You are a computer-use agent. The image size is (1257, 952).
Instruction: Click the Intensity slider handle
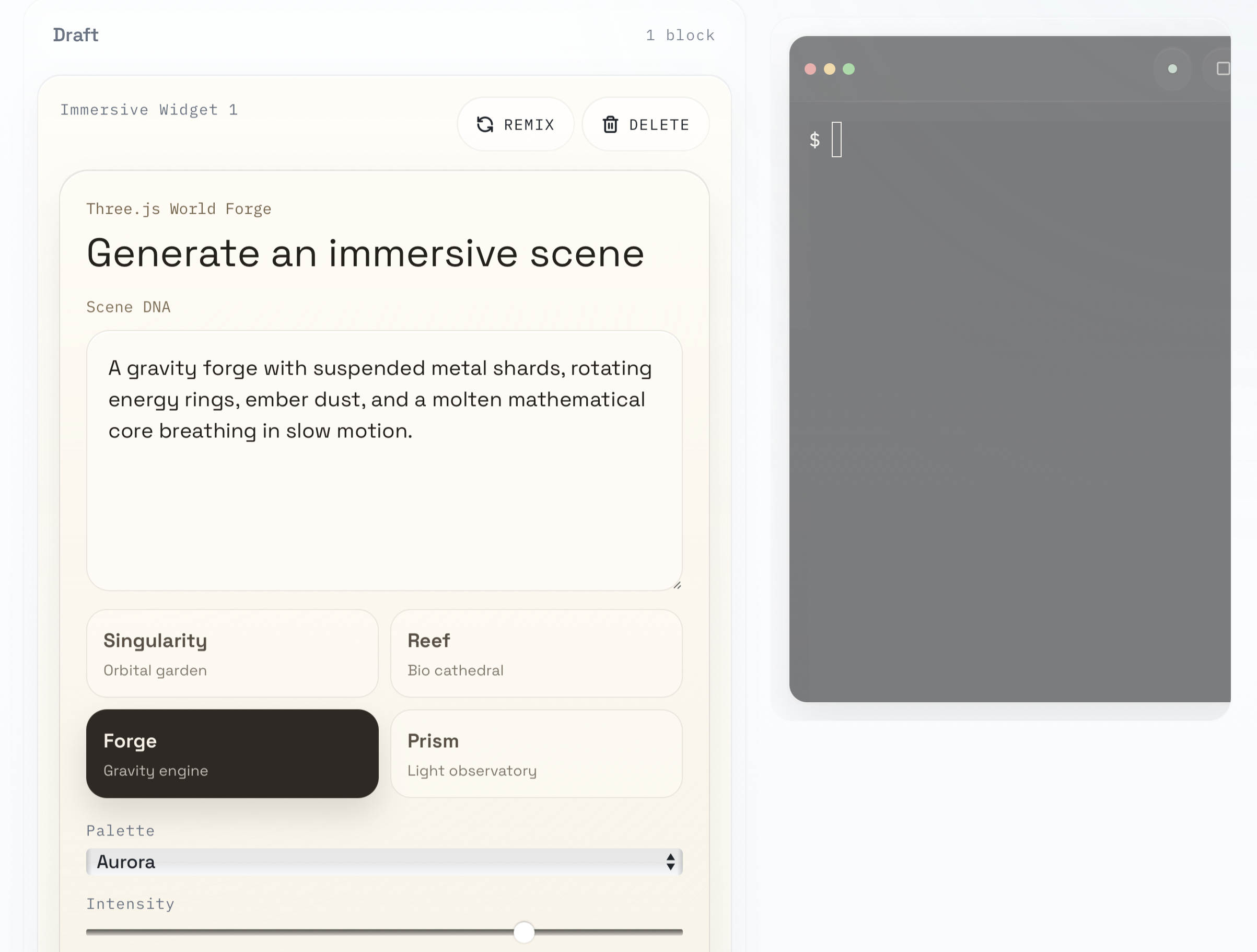coord(523,932)
